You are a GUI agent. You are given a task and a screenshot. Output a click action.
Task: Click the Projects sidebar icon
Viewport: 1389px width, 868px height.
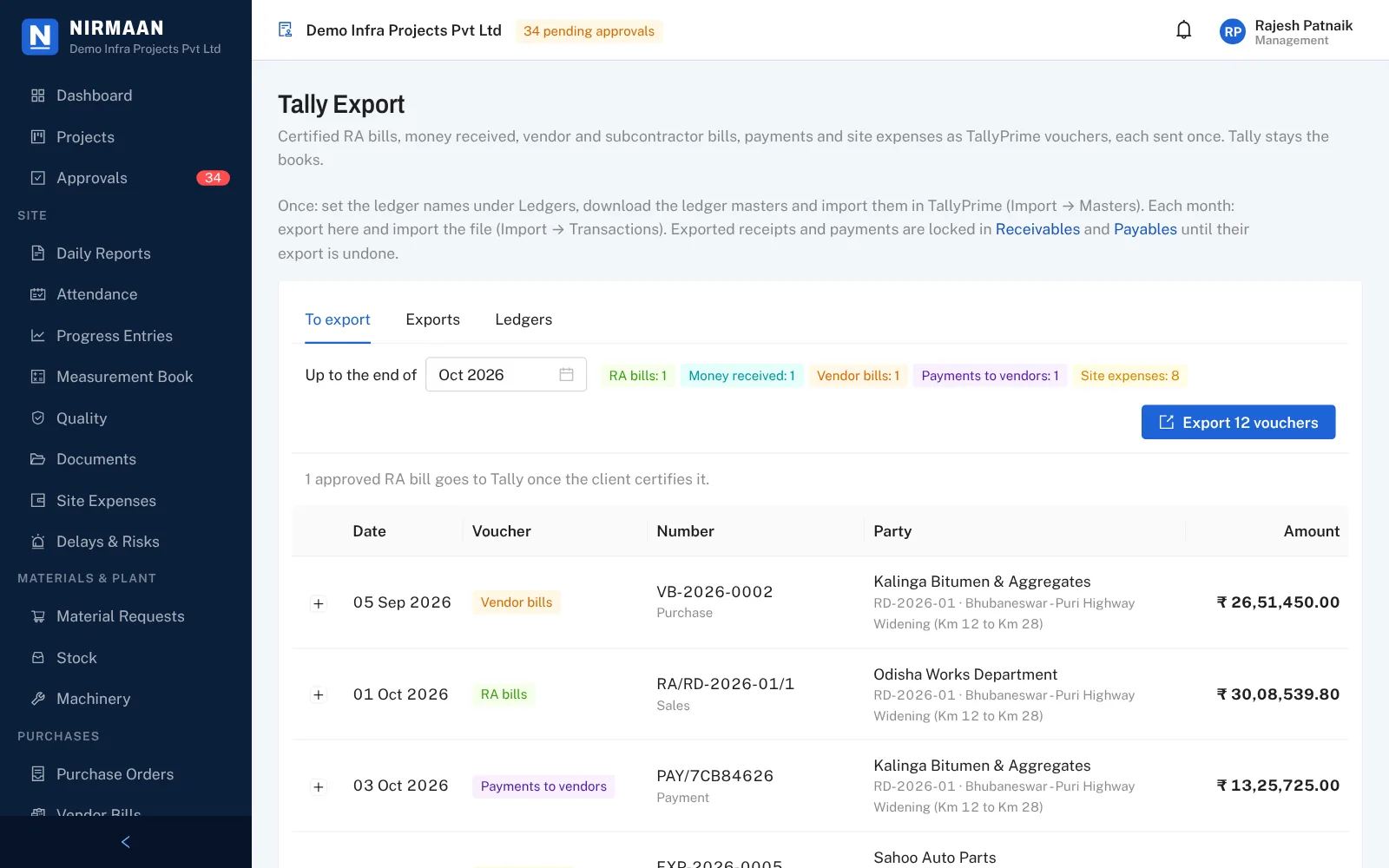tap(38, 137)
